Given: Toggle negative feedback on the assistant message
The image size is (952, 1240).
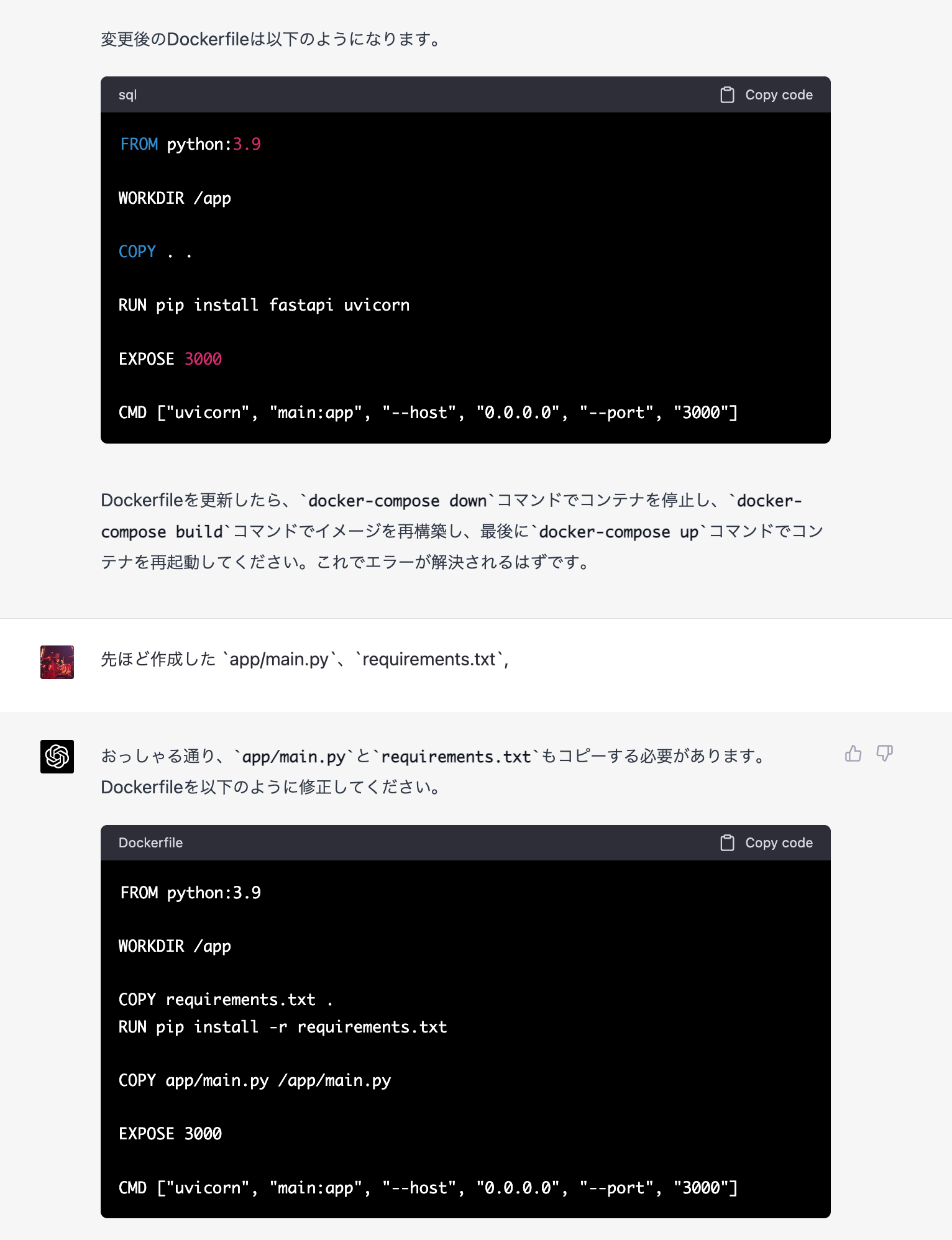Looking at the screenshot, I should point(885,754).
